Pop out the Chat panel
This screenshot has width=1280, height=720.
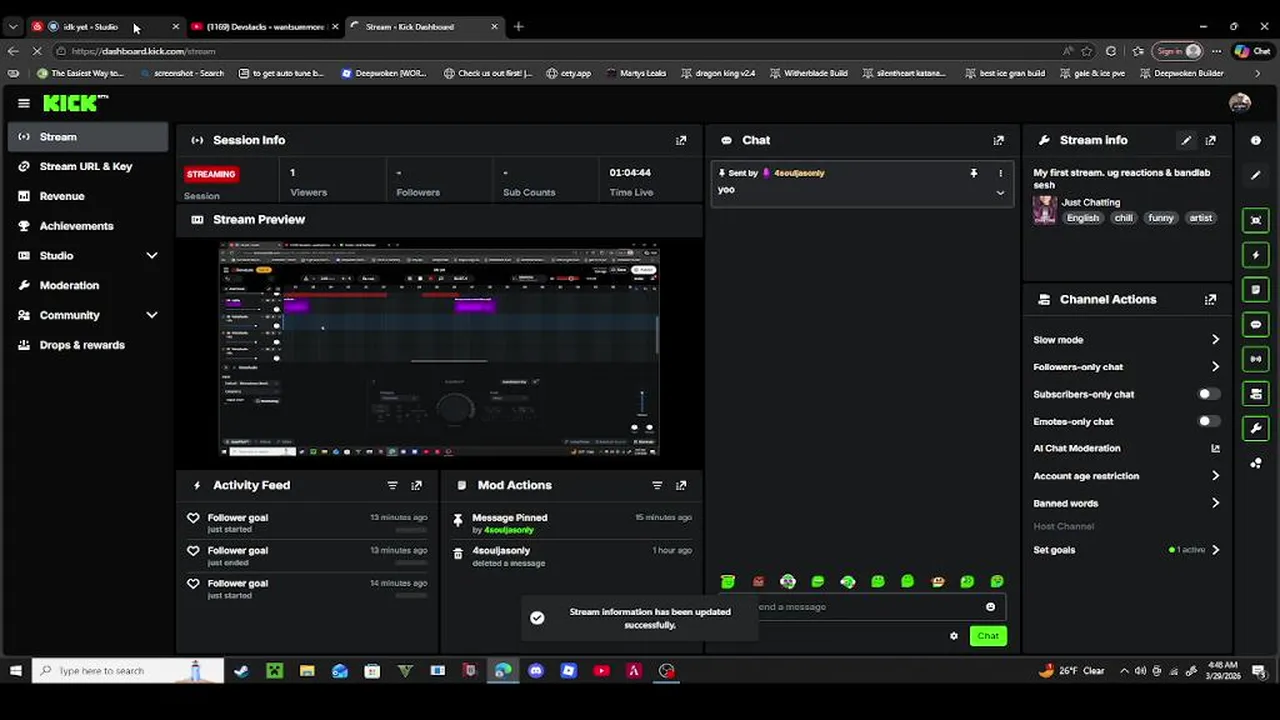998,141
